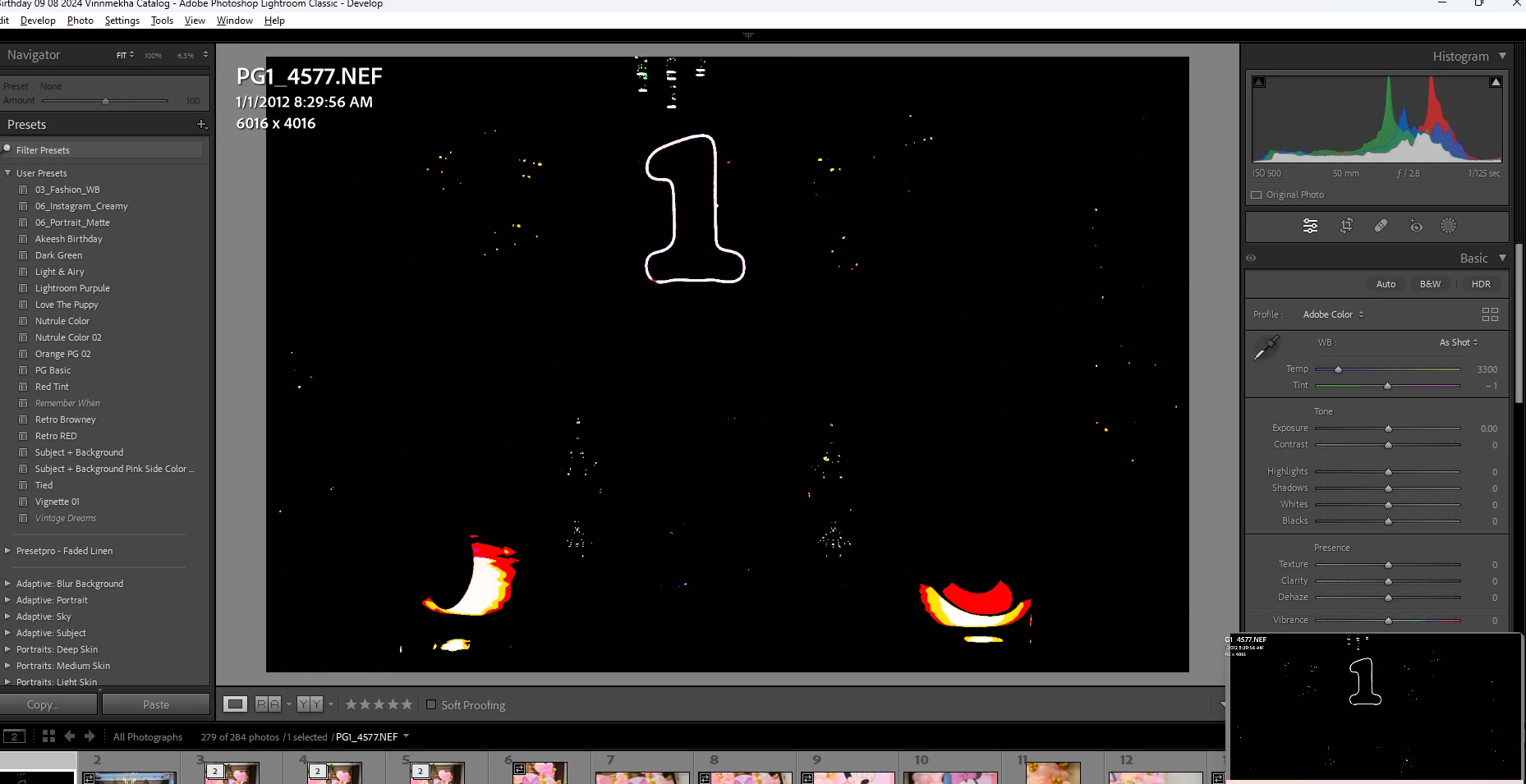1526x784 pixels.
Task: Open the Window menu
Action: point(235,21)
